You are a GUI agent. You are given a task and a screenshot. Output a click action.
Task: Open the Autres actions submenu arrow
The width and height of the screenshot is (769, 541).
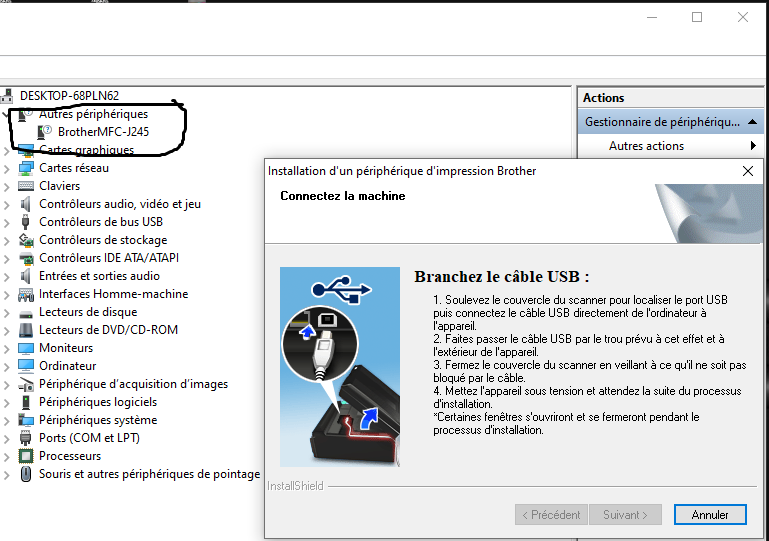[753, 146]
